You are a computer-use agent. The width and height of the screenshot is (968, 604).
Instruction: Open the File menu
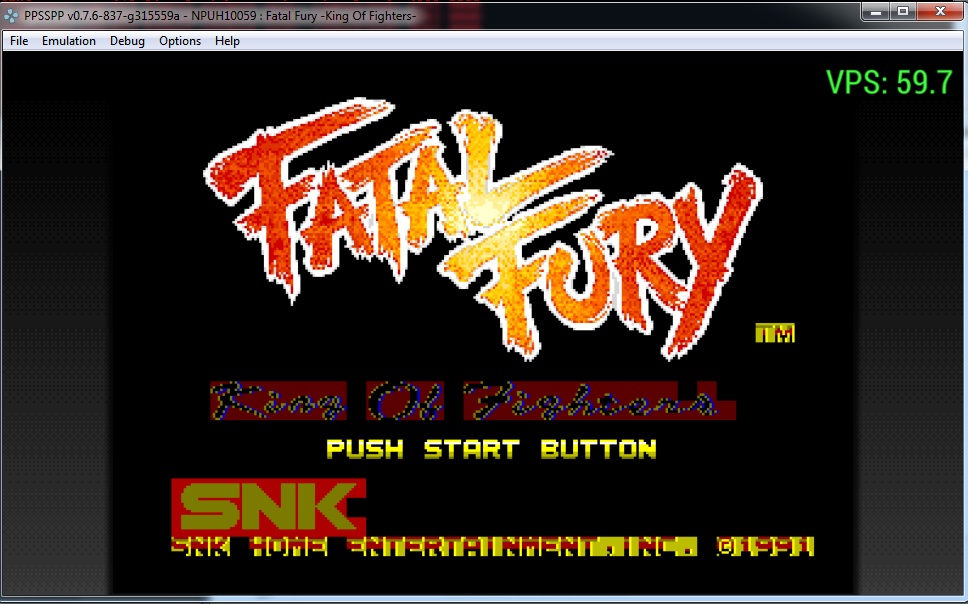click(19, 41)
